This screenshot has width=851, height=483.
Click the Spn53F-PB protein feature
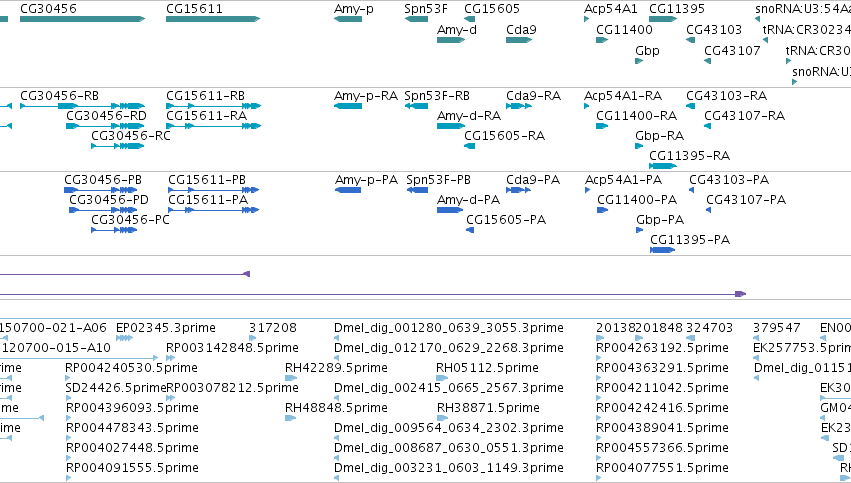(x=417, y=190)
